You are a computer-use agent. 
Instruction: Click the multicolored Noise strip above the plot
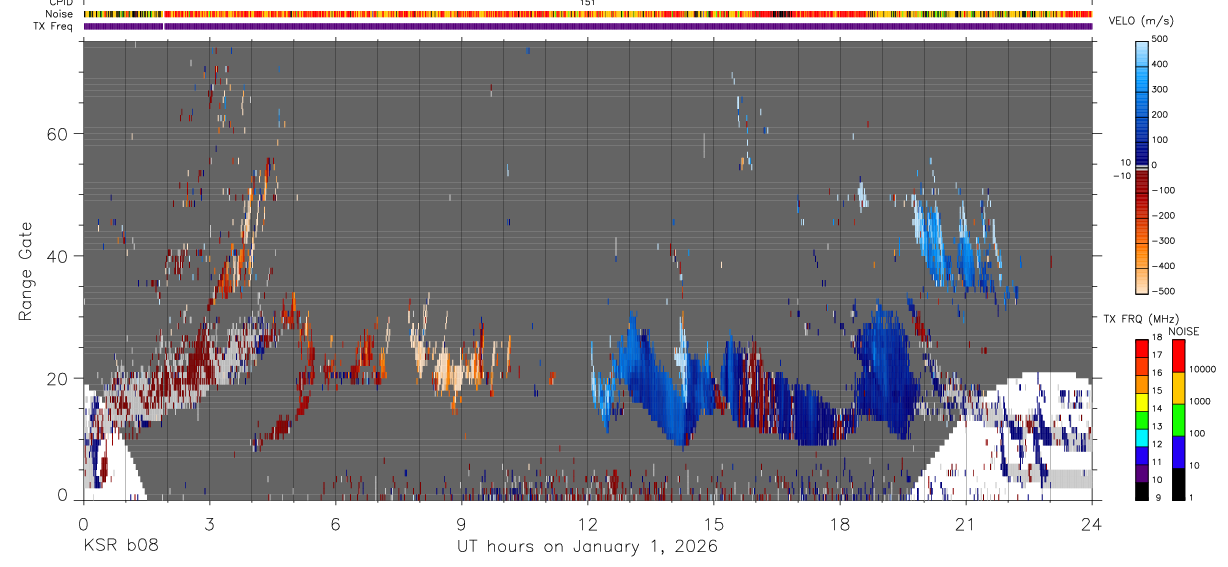click(588, 14)
